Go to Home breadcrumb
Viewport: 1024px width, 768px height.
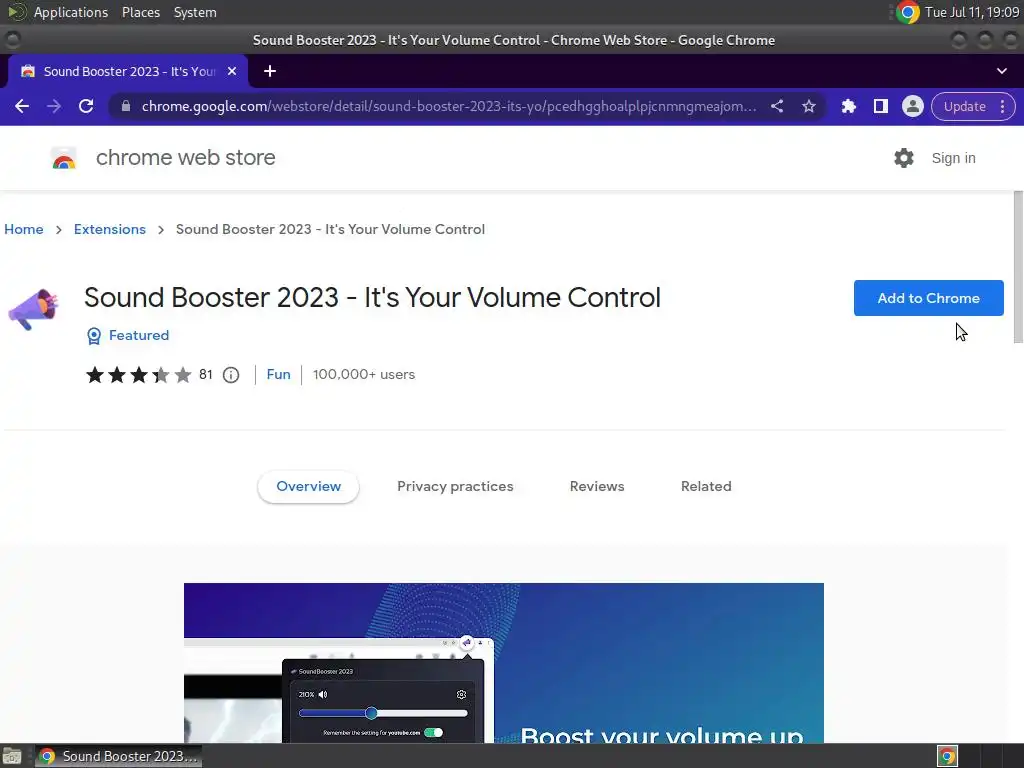24,229
